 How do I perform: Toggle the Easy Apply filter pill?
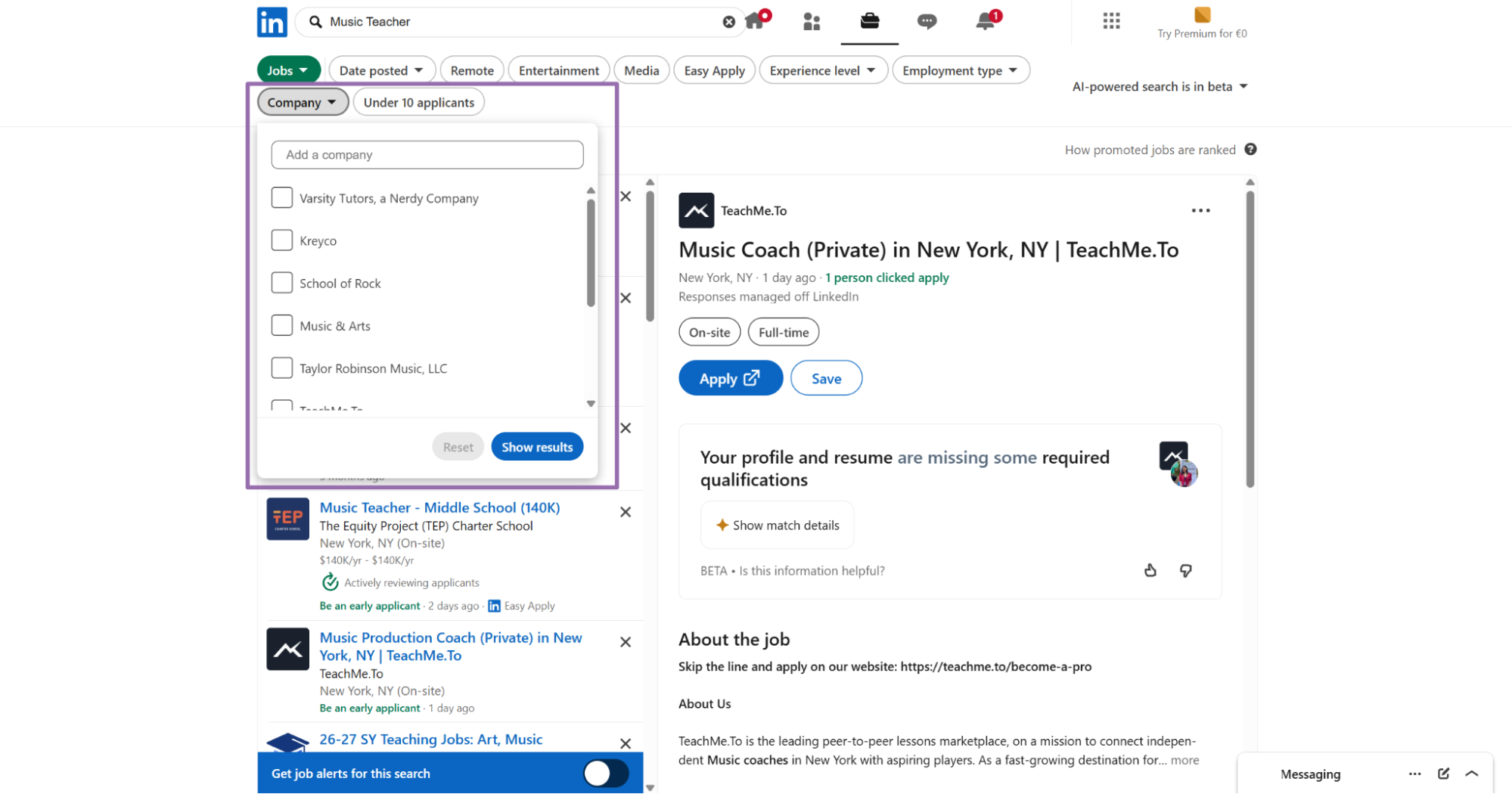(714, 70)
